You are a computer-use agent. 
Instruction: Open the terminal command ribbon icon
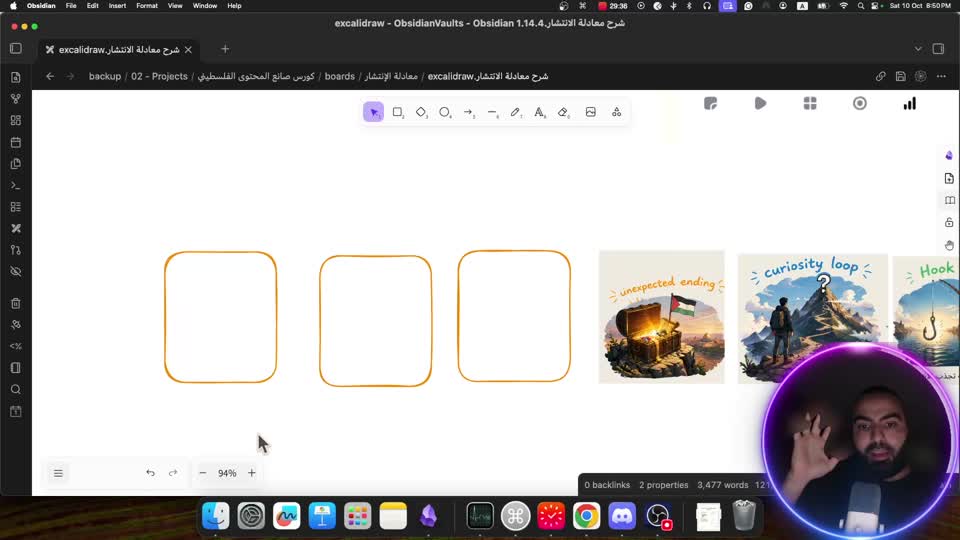pyautogui.click(x=16, y=186)
